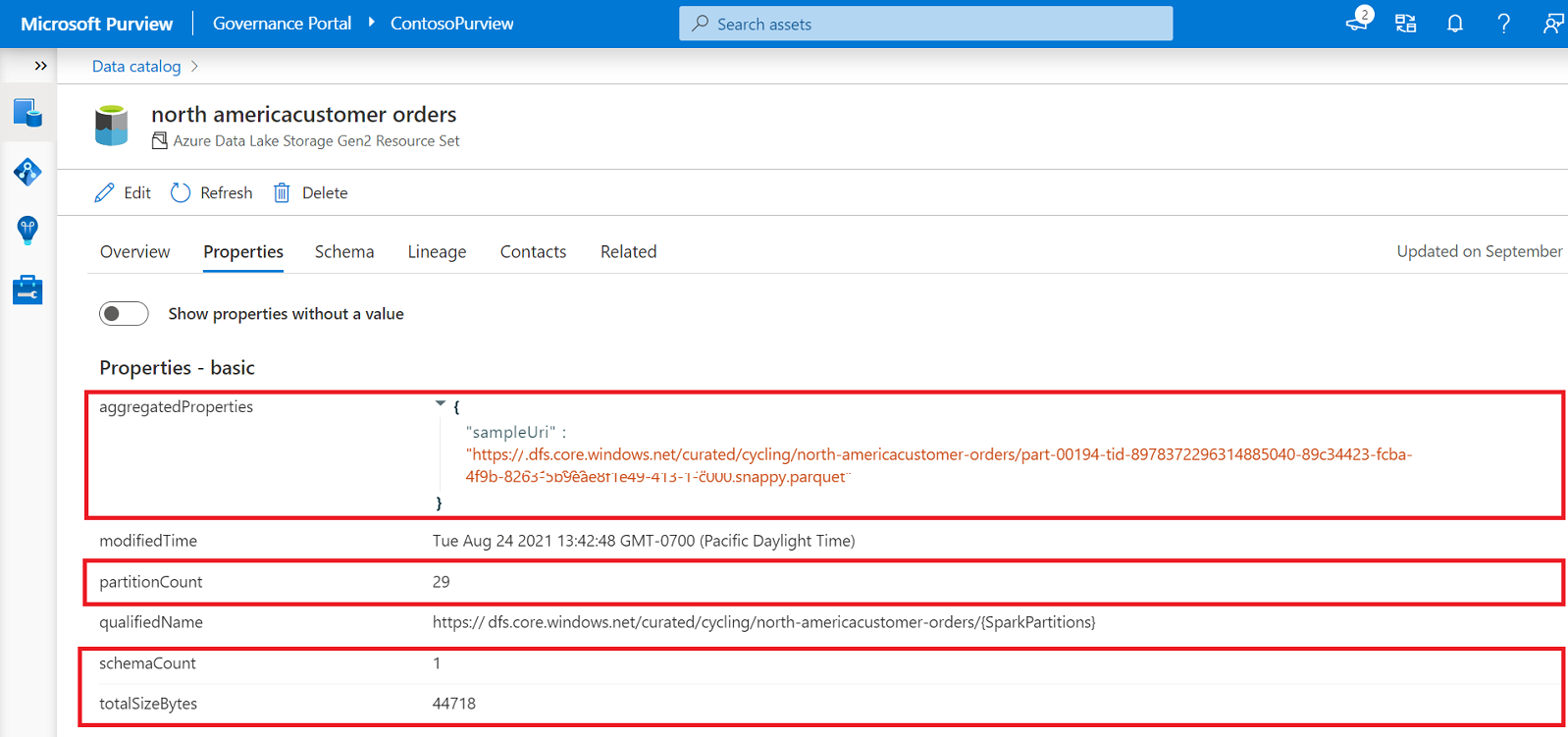Select the Properties tab
Viewport: 1568px width, 737px height.
point(243,251)
